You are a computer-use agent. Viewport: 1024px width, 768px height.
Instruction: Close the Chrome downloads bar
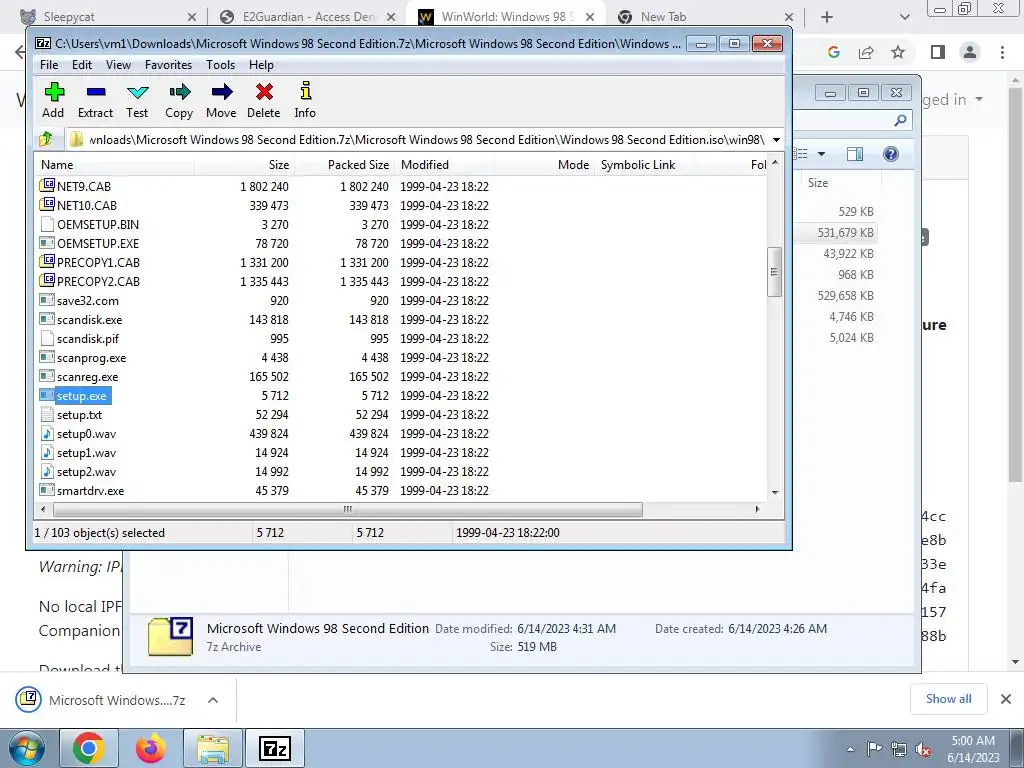pos(1006,699)
